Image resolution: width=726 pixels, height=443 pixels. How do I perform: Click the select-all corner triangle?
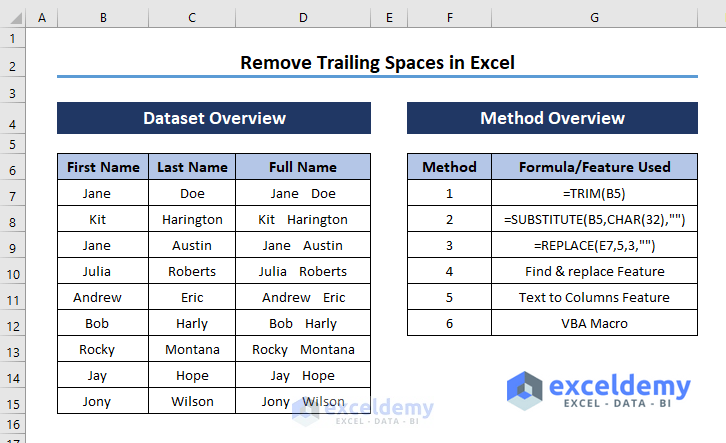13,18
